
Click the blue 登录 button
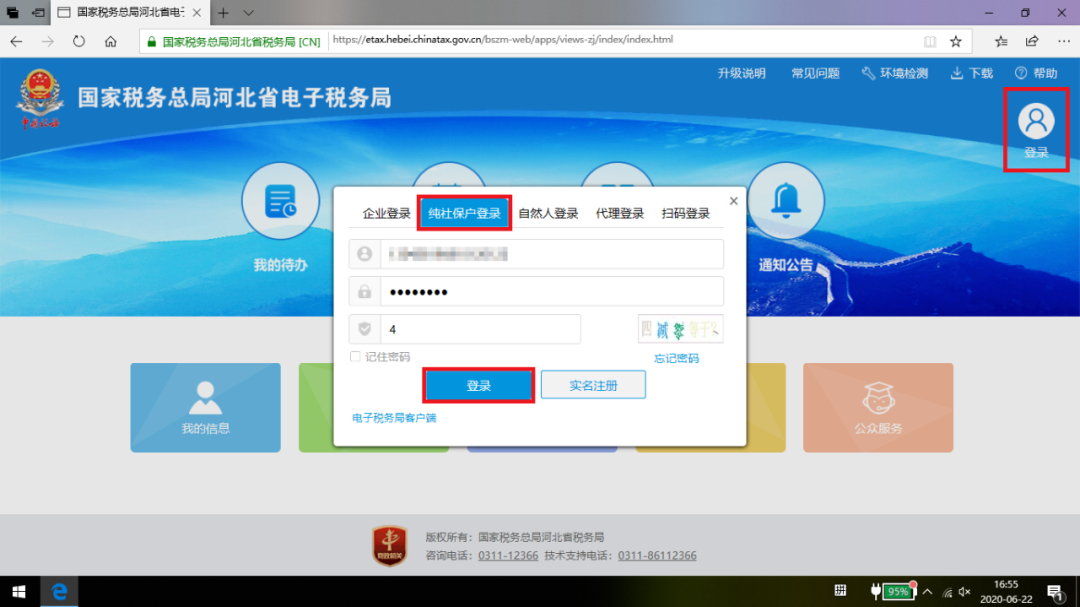pos(479,385)
